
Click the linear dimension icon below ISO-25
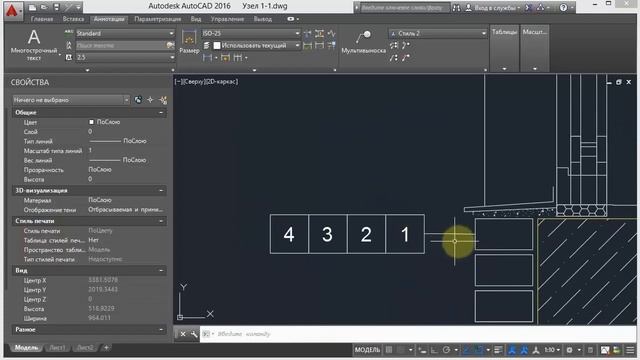click(207, 58)
